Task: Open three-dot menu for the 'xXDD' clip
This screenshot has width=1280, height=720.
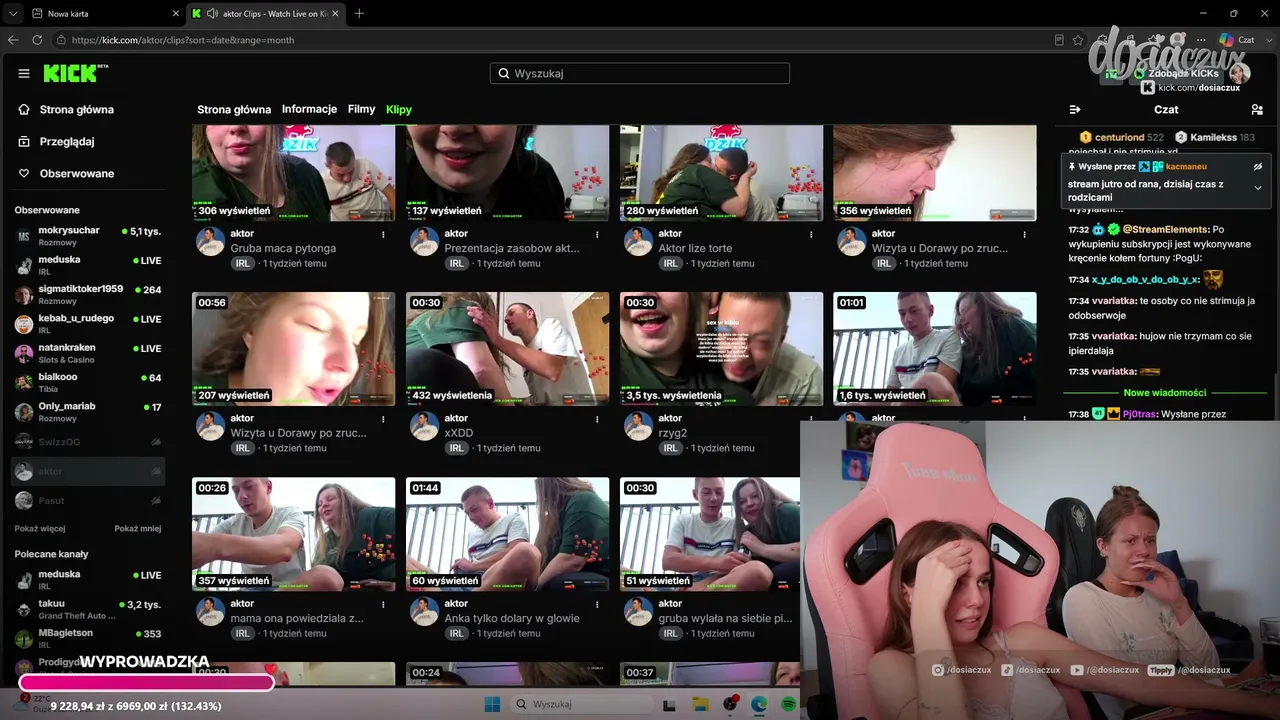Action: [x=597, y=420]
